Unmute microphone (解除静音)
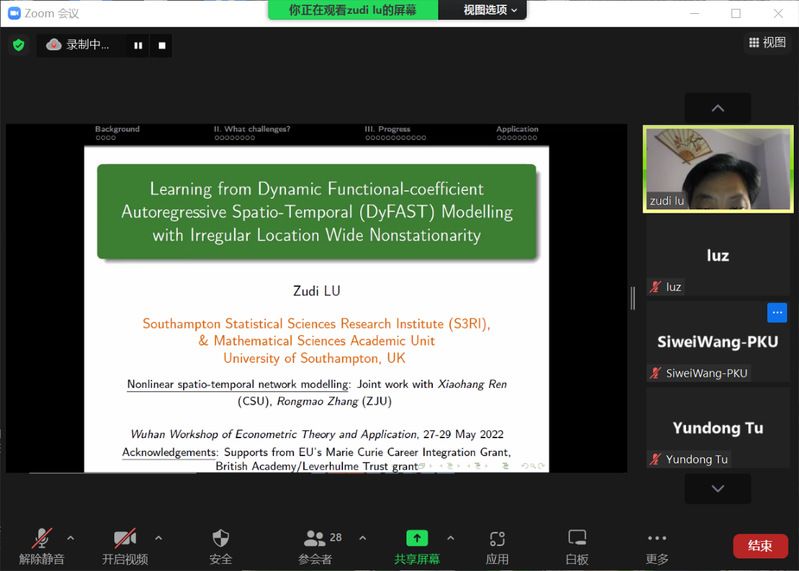 click(41, 538)
